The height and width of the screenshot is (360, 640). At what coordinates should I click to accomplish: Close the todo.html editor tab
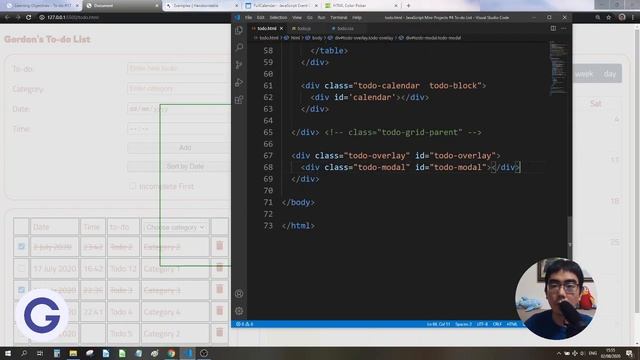pos(281,29)
